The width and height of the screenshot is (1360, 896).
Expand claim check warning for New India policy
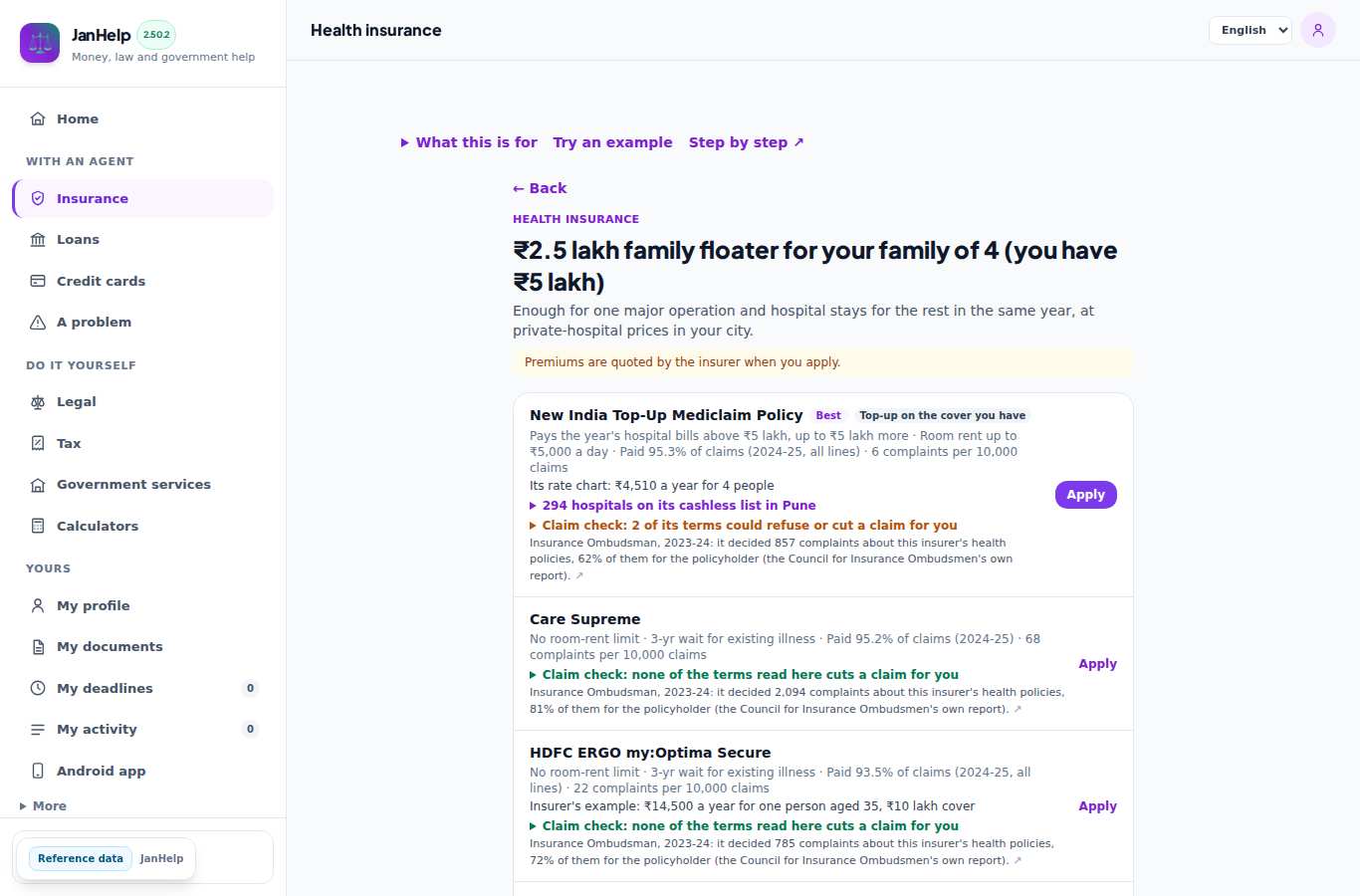coord(744,525)
